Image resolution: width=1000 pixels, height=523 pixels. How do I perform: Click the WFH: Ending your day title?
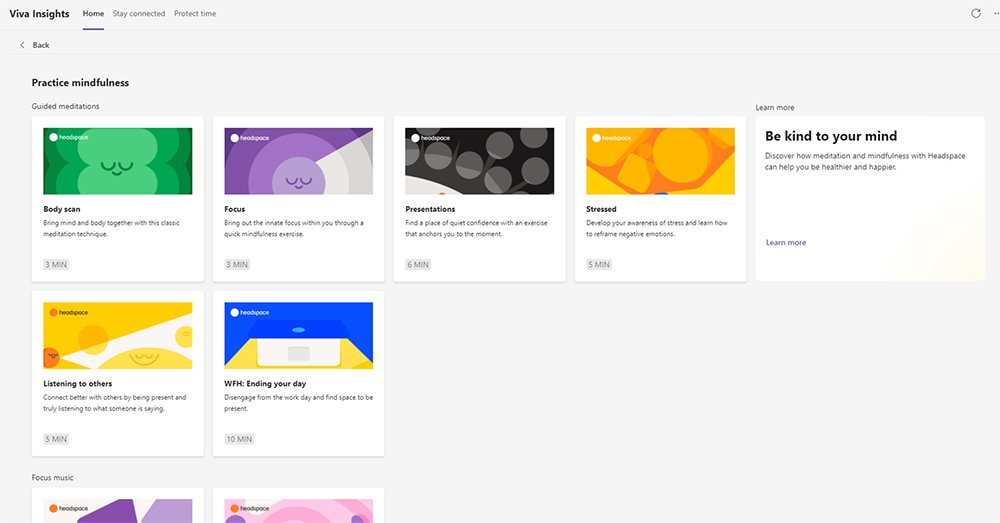(265, 384)
